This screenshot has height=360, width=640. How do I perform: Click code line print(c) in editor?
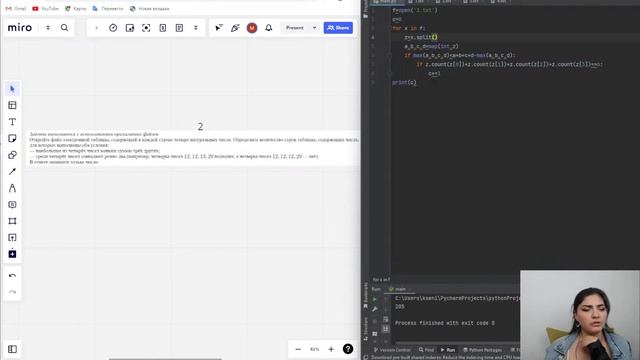404,82
